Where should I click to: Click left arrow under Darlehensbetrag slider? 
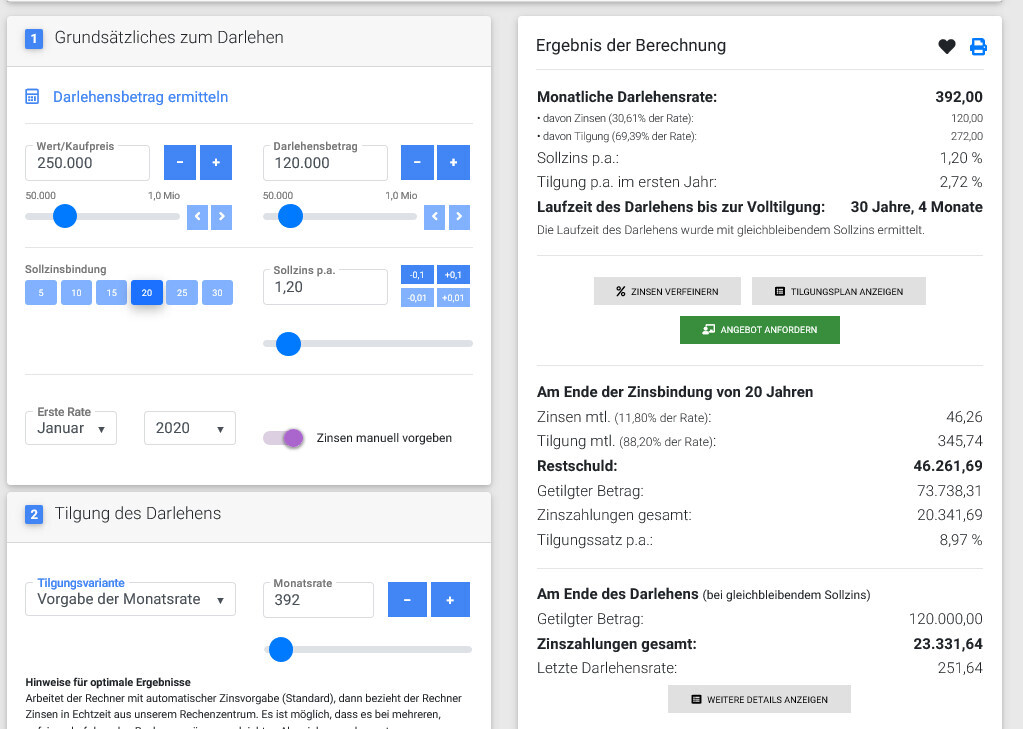click(x=435, y=216)
